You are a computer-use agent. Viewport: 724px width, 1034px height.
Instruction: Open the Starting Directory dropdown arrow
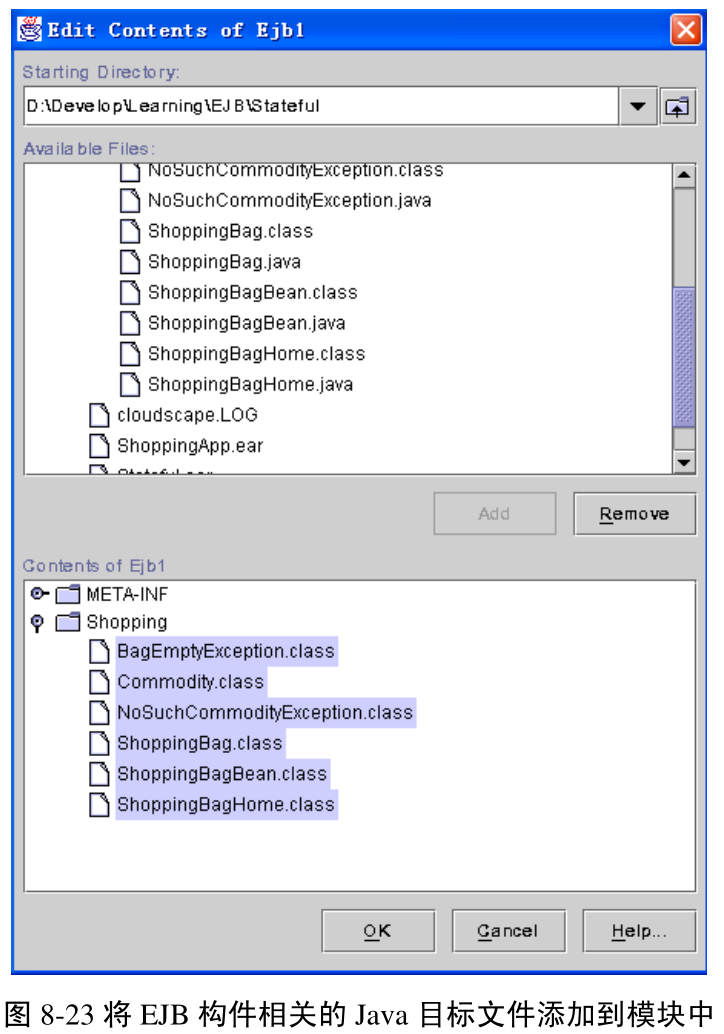637,106
